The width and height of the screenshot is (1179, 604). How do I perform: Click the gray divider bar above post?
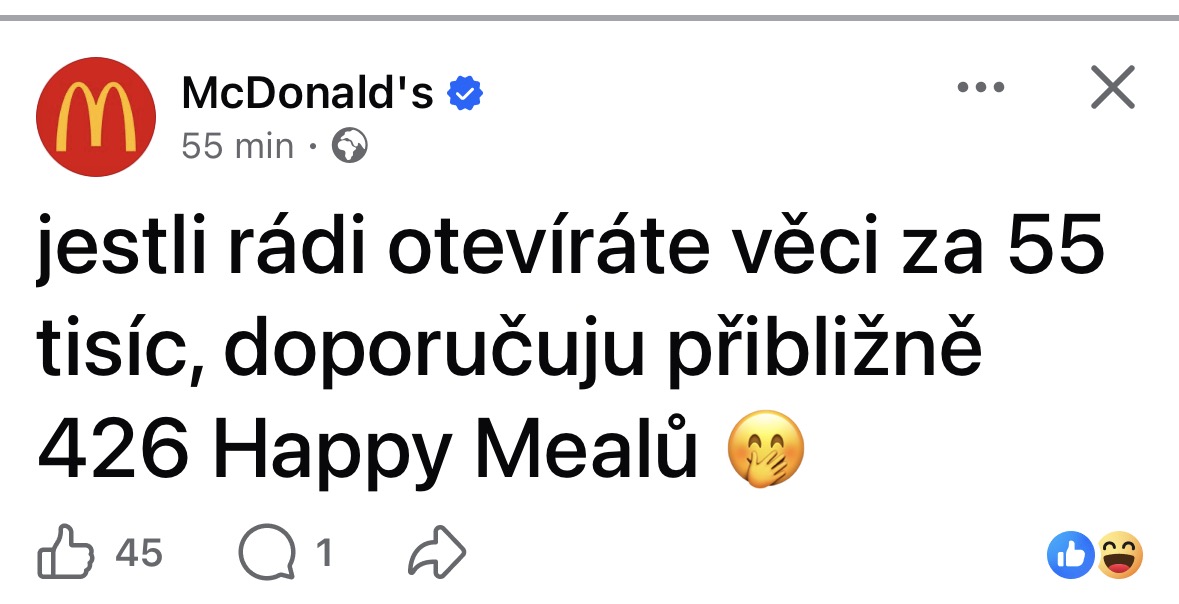pos(590,17)
